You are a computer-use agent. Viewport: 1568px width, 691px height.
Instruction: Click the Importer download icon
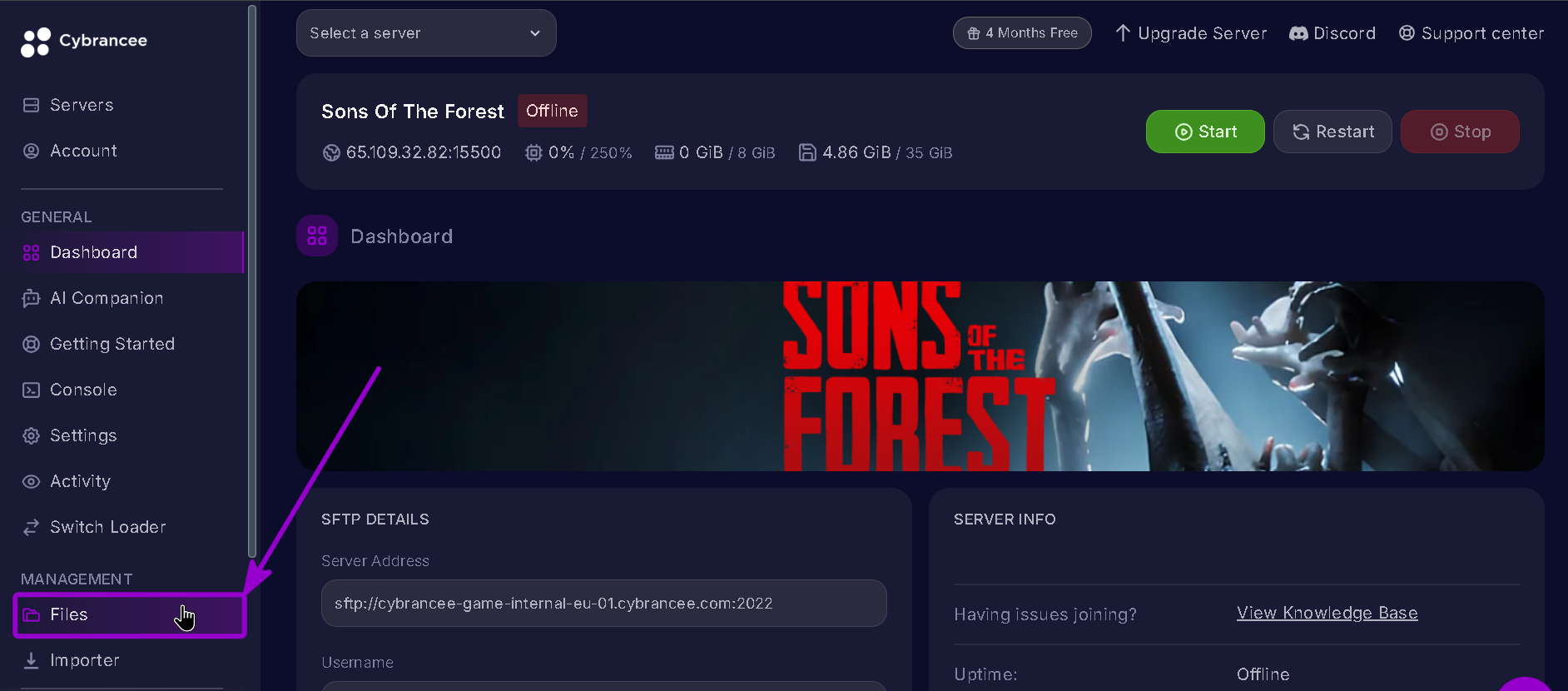click(x=32, y=660)
